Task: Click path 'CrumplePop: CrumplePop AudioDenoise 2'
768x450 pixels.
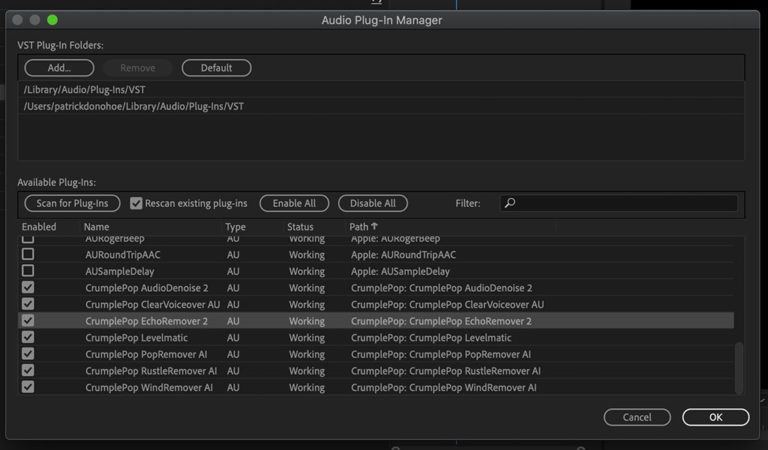Action: 441,288
